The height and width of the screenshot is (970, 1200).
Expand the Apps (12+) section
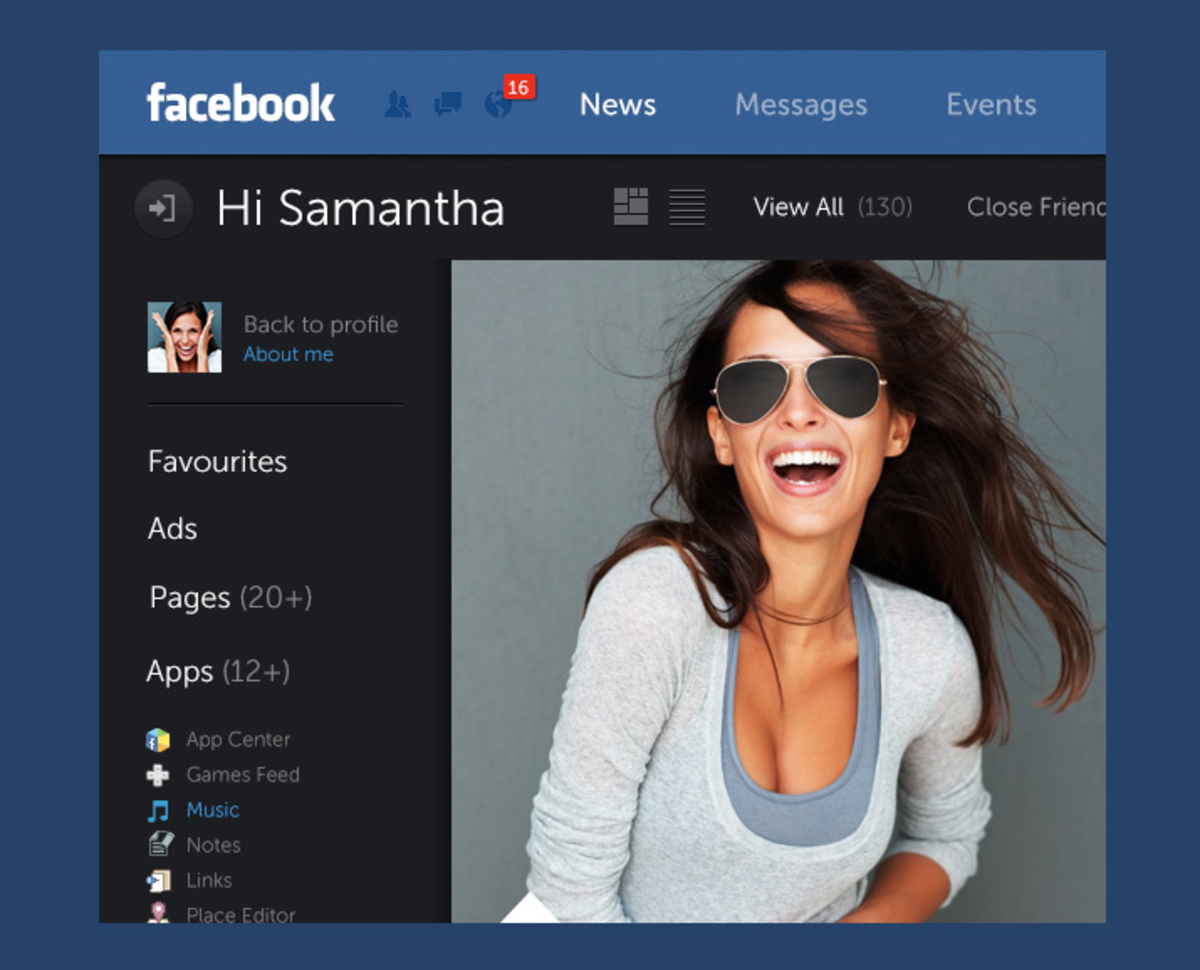pos(218,671)
